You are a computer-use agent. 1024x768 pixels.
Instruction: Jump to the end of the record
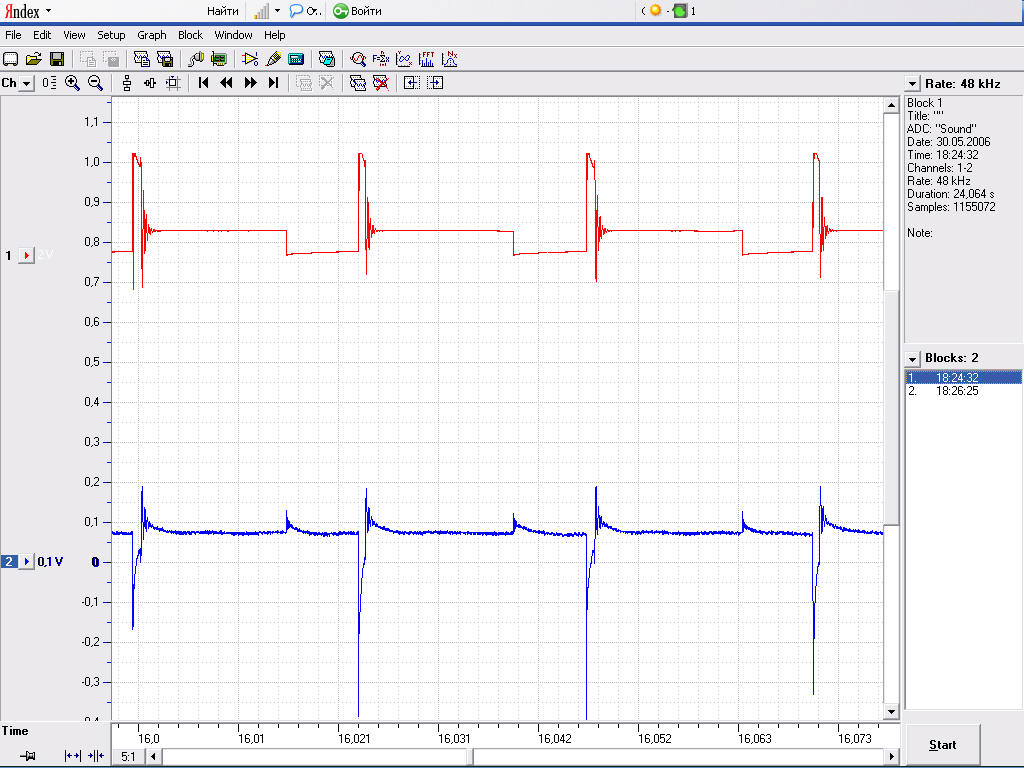tap(274, 83)
